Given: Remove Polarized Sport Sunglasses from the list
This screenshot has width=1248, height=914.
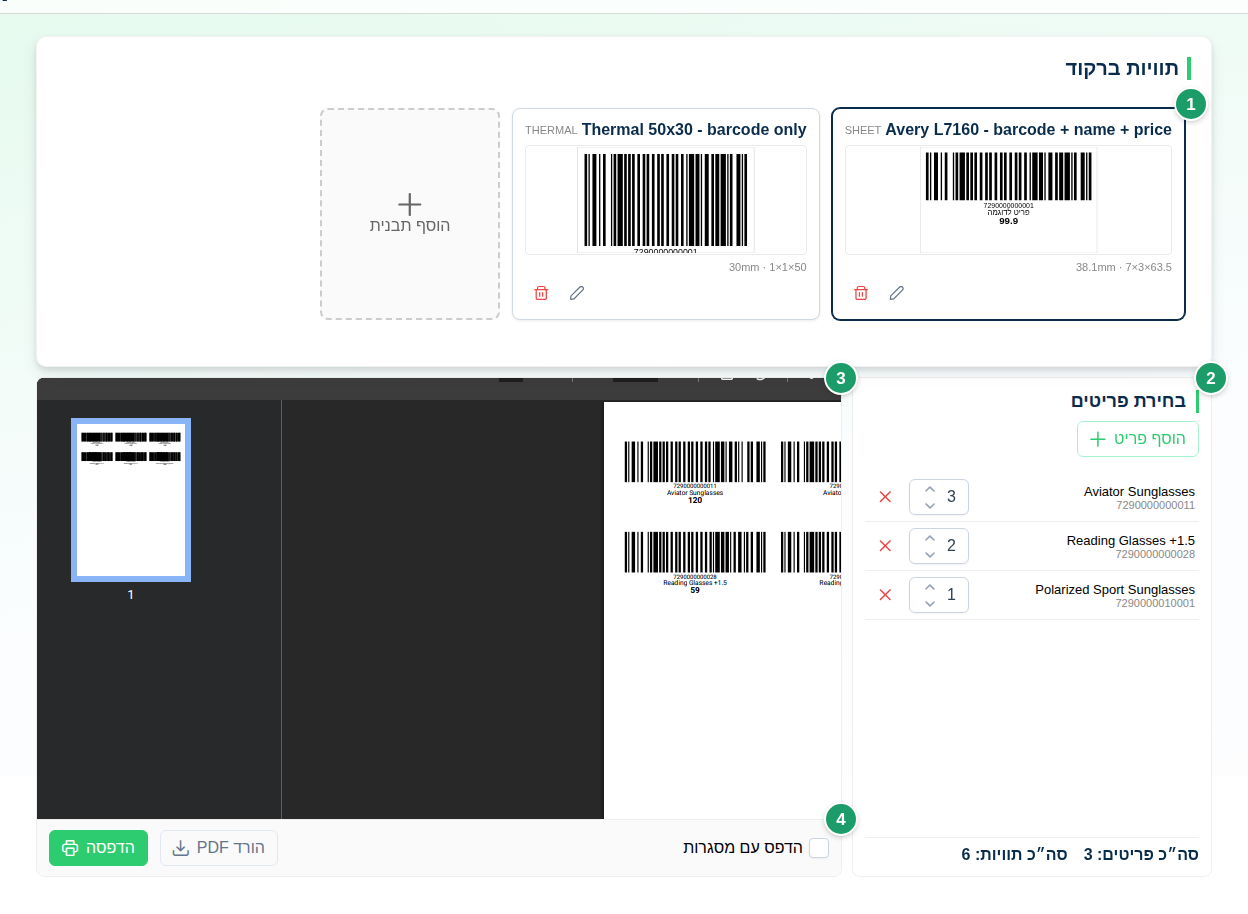Looking at the screenshot, I should click(885, 595).
